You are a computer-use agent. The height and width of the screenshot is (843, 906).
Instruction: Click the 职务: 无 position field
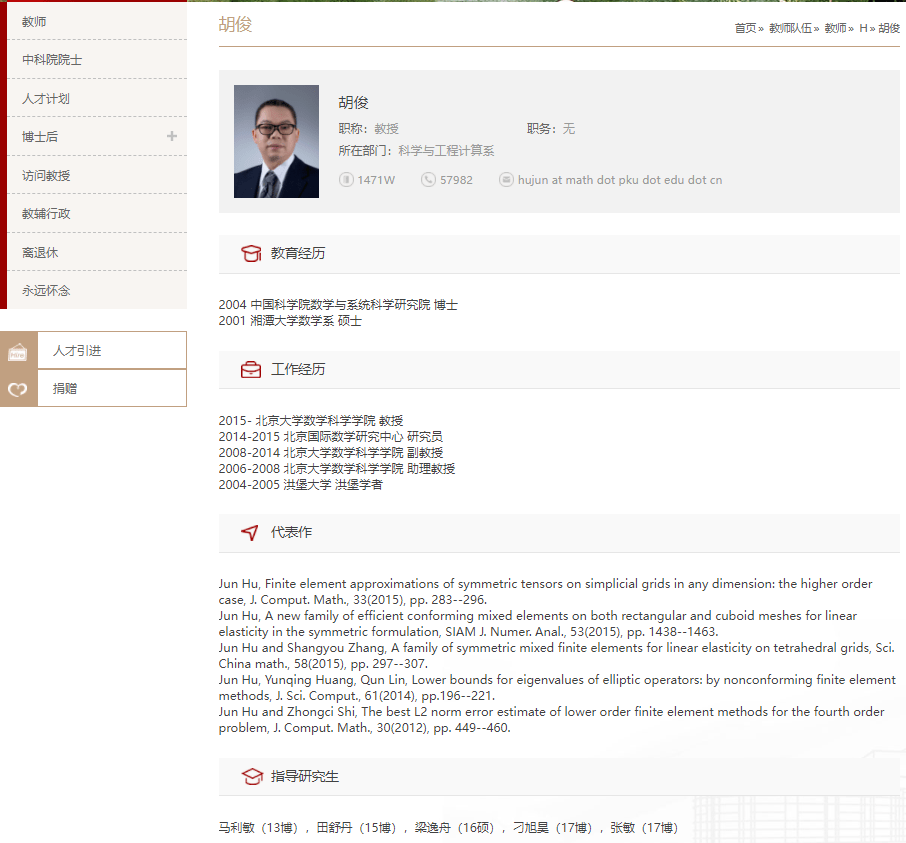551,129
